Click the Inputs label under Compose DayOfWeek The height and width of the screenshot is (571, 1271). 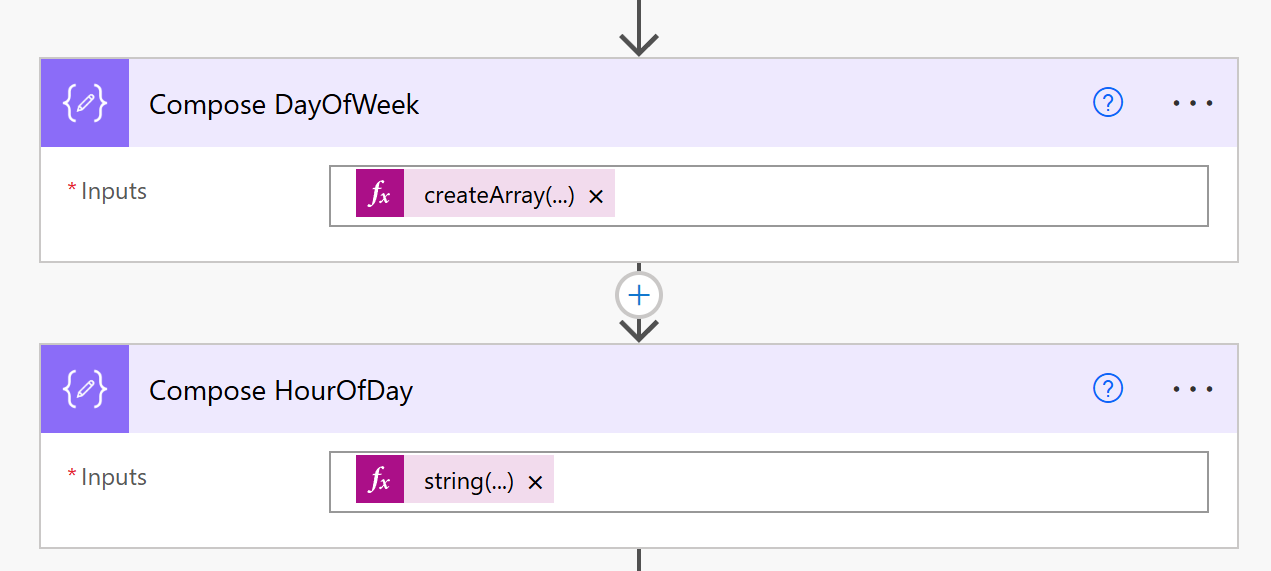coord(113,191)
